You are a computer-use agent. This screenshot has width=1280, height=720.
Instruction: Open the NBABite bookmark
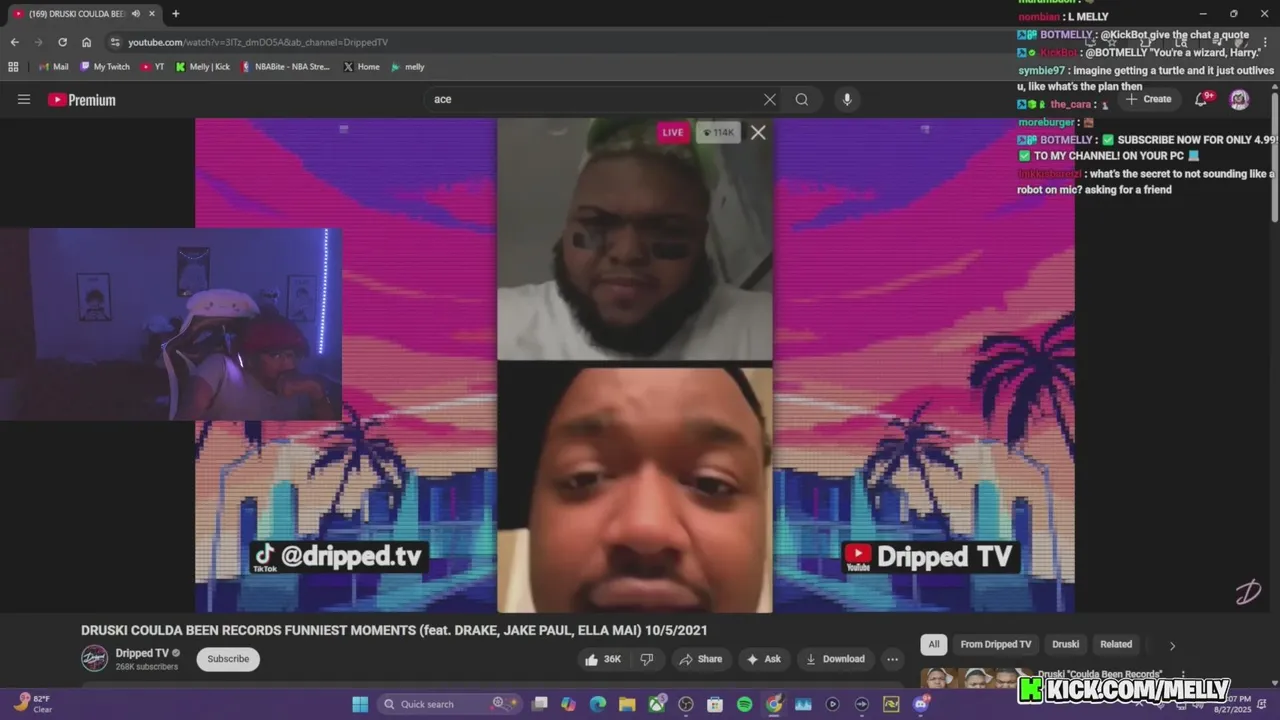(285, 67)
